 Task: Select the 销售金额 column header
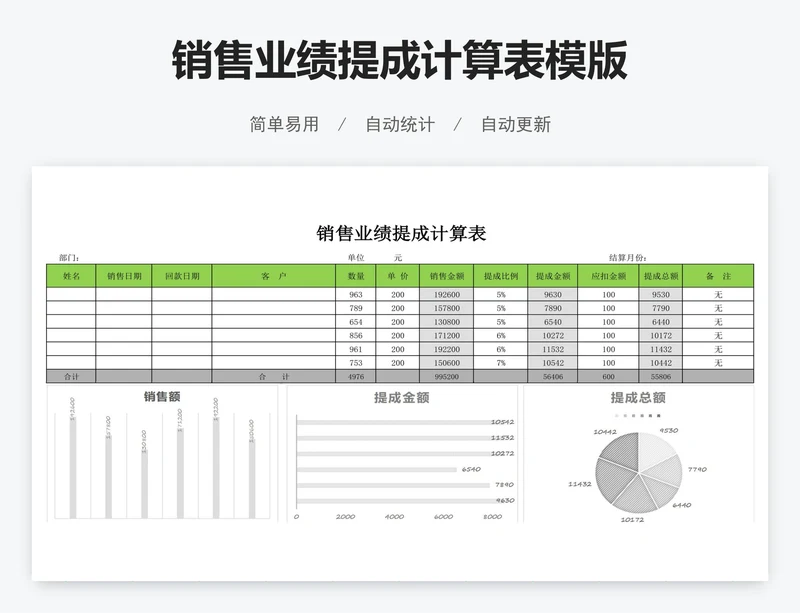(x=446, y=276)
